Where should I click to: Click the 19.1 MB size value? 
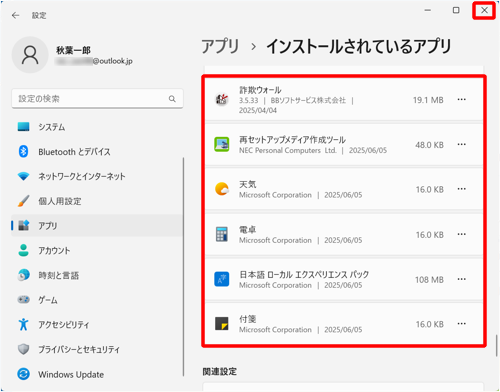tap(428, 100)
